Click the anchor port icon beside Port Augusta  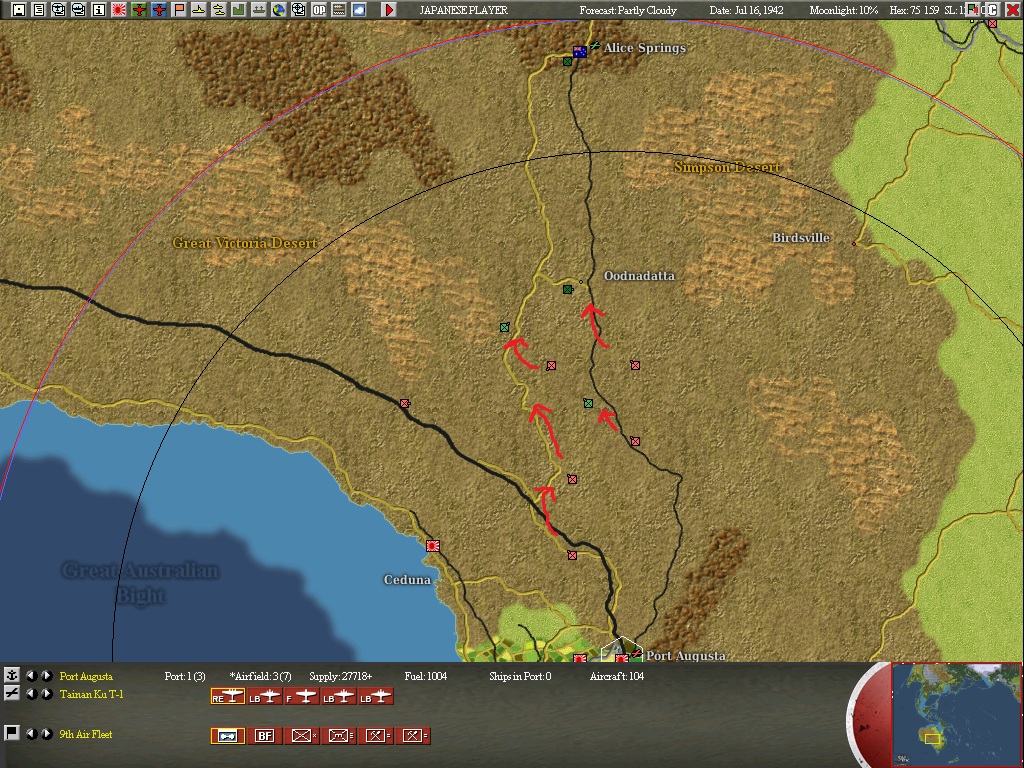tap(11, 675)
